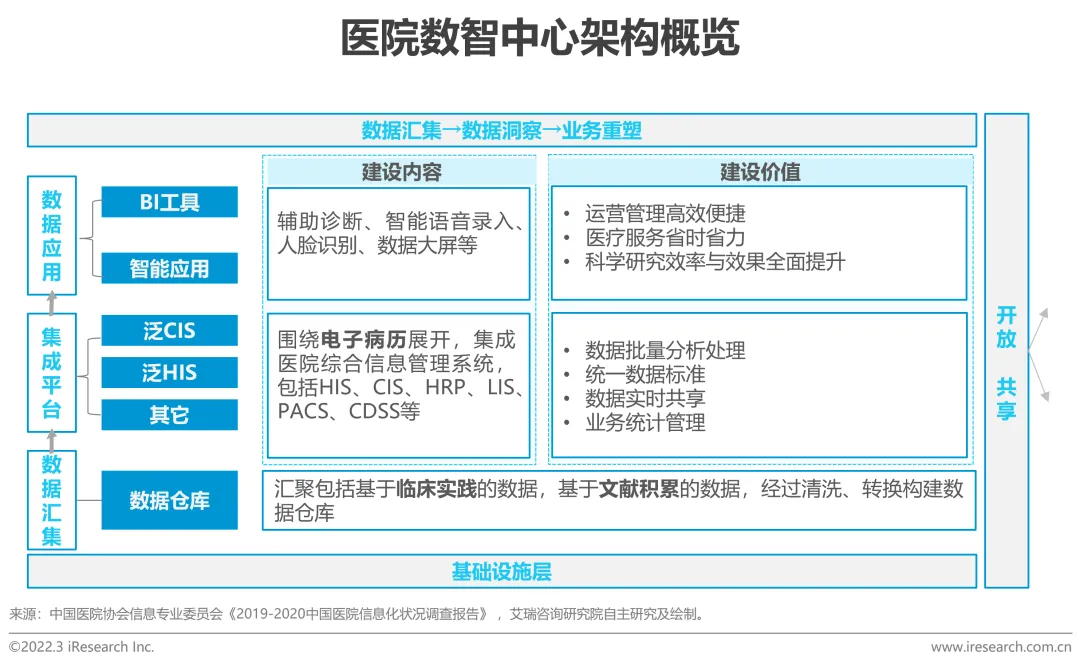This screenshot has width=1080, height=668.
Task: Click bold text 临床实践
Action: 437,489
